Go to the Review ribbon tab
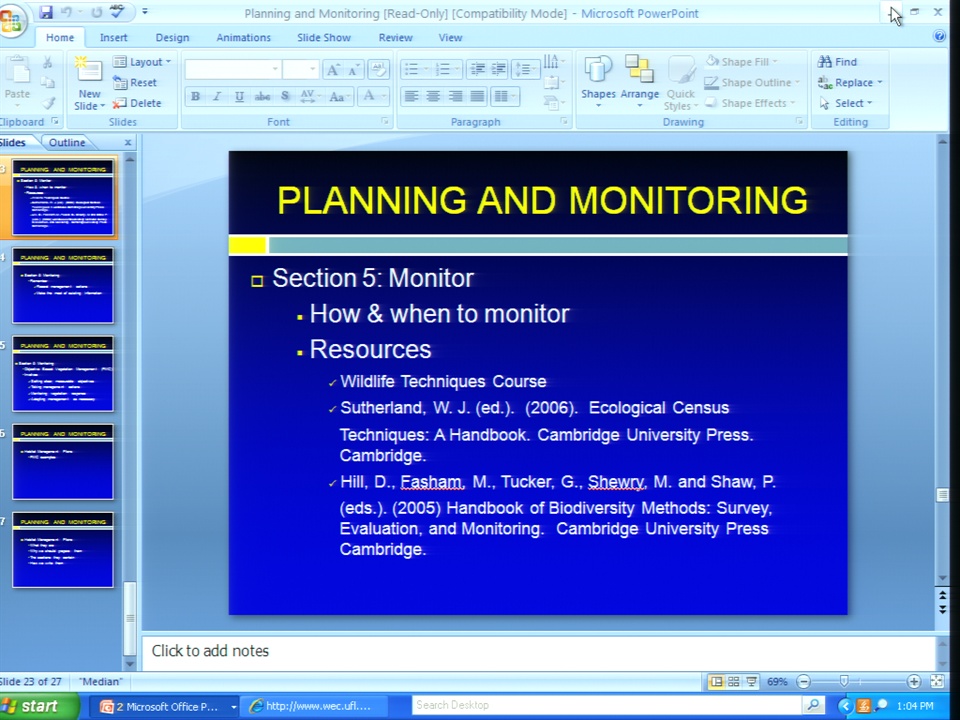 [396, 37]
